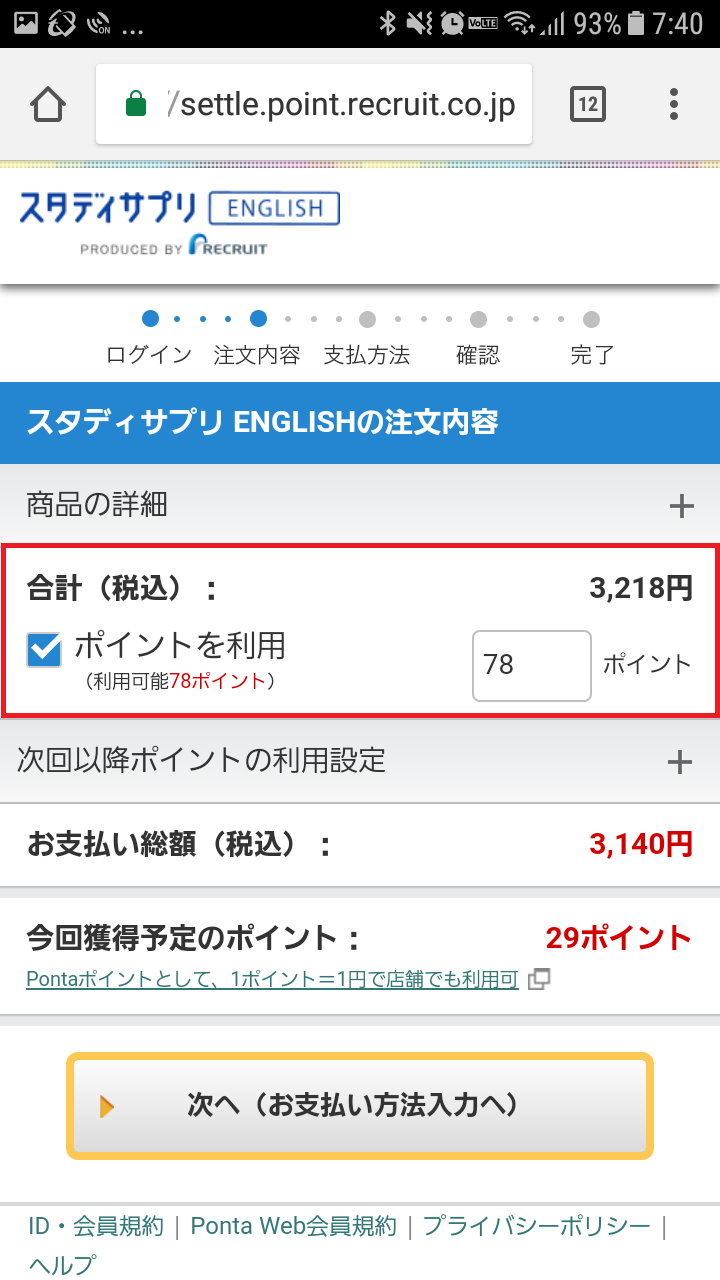Open Chrome's three-dot overflow menu
The width and height of the screenshot is (720, 1280).
[674, 104]
